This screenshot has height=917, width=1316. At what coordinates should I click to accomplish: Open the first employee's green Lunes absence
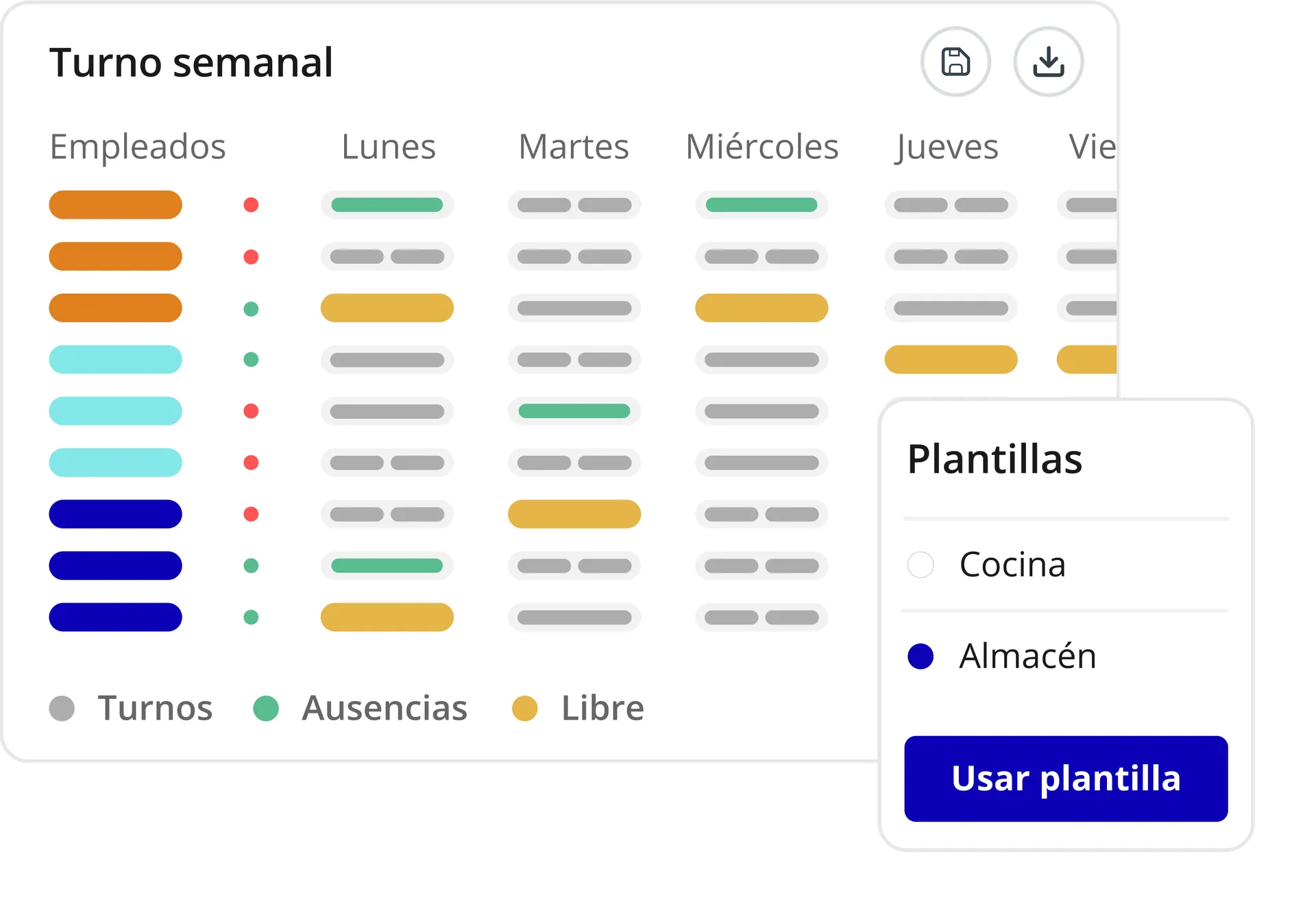click(387, 205)
